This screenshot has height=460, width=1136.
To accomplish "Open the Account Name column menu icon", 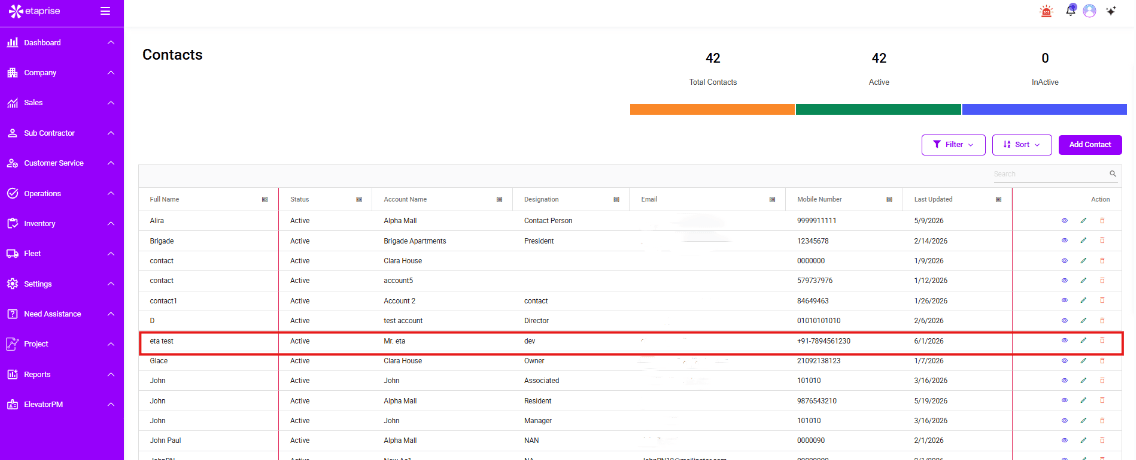I will pyautogui.click(x=499, y=199).
